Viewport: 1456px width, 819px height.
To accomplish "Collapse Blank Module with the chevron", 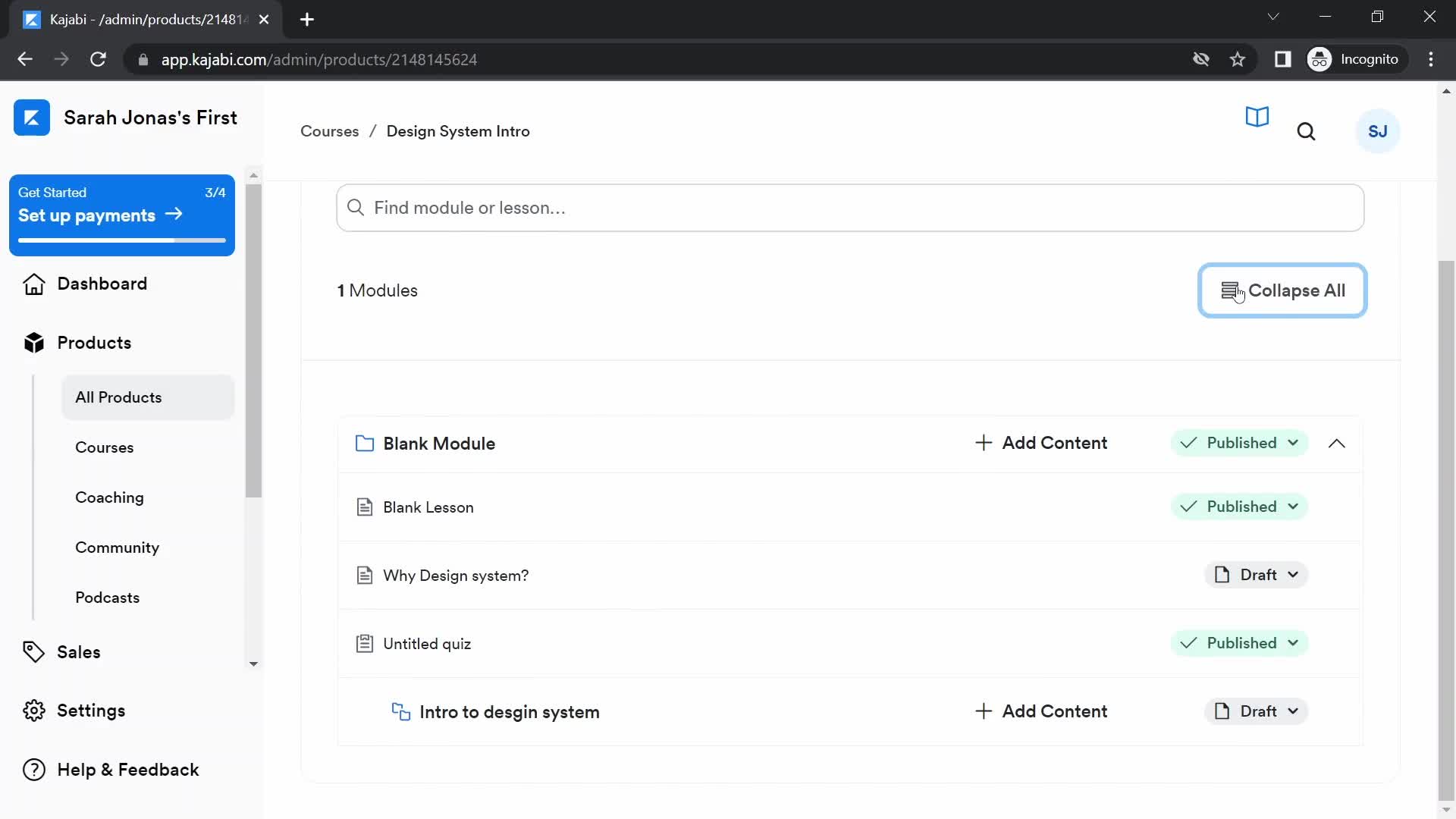I will coord(1336,444).
